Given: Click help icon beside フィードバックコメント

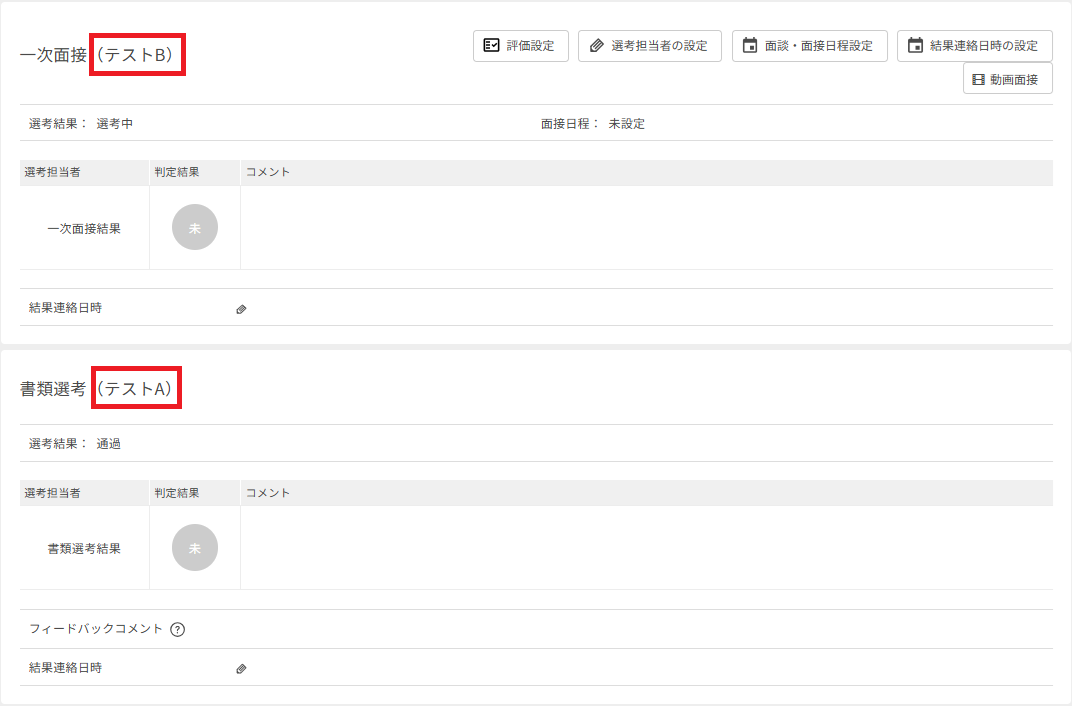Looking at the screenshot, I should tap(178, 629).
